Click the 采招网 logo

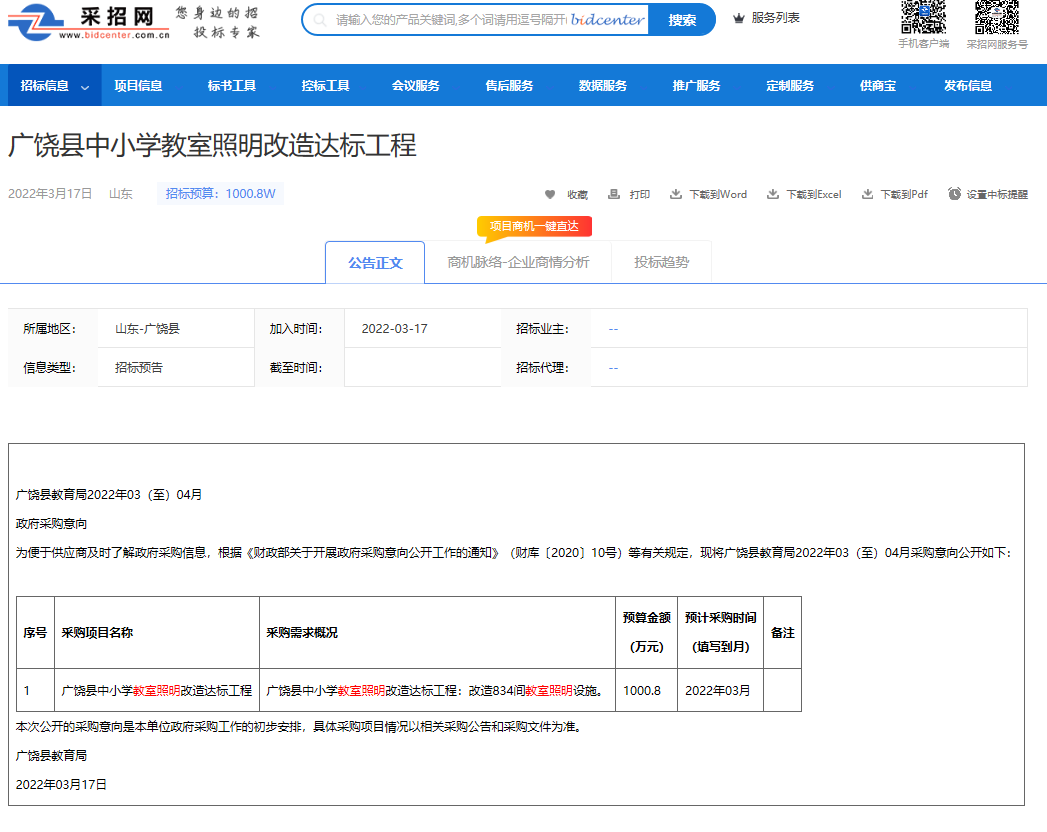tap(89, 22)
